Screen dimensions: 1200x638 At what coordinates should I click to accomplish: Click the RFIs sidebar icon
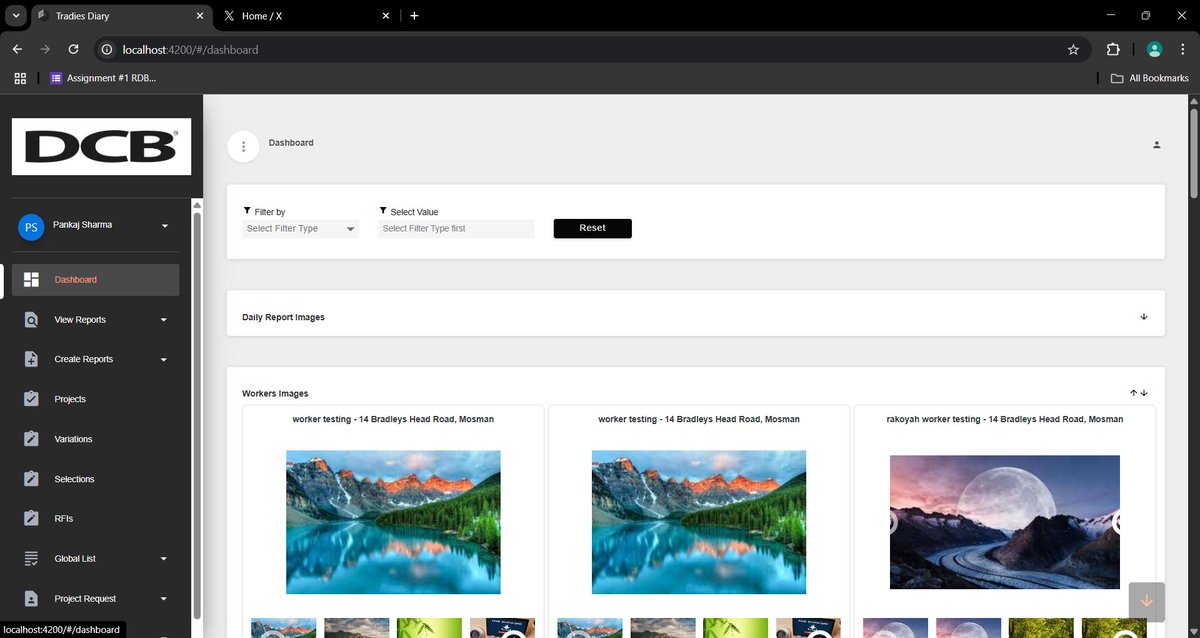pyautogui.click(x=32, y=519)
